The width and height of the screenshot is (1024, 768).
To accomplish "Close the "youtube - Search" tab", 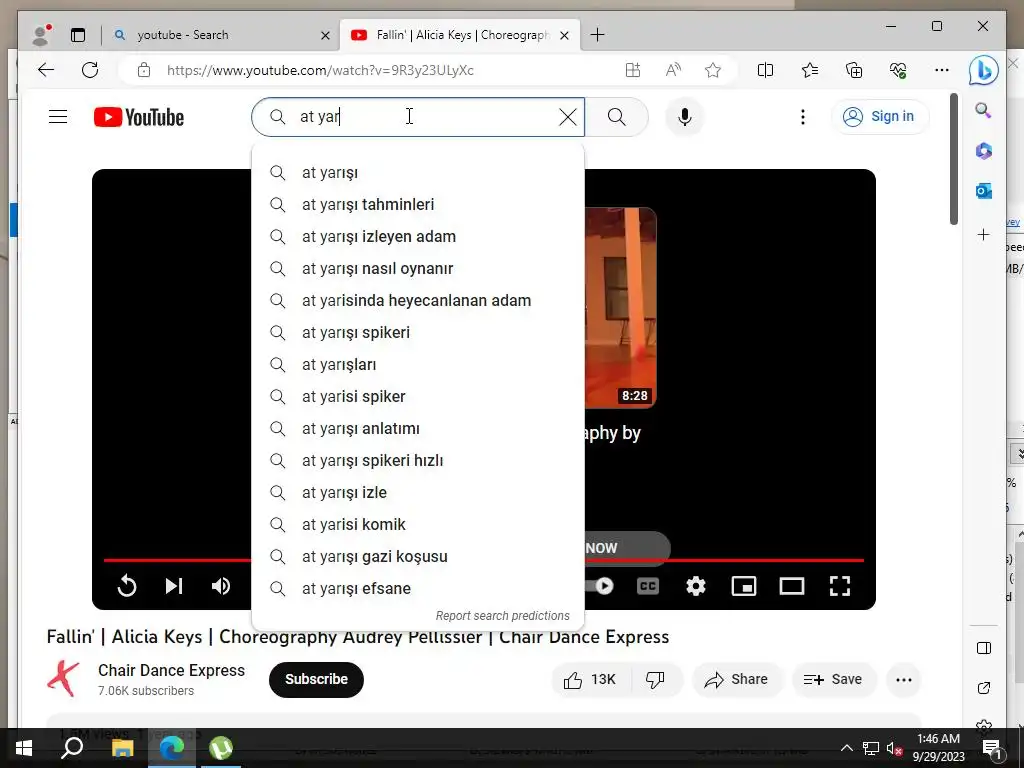I will (325, 36).
